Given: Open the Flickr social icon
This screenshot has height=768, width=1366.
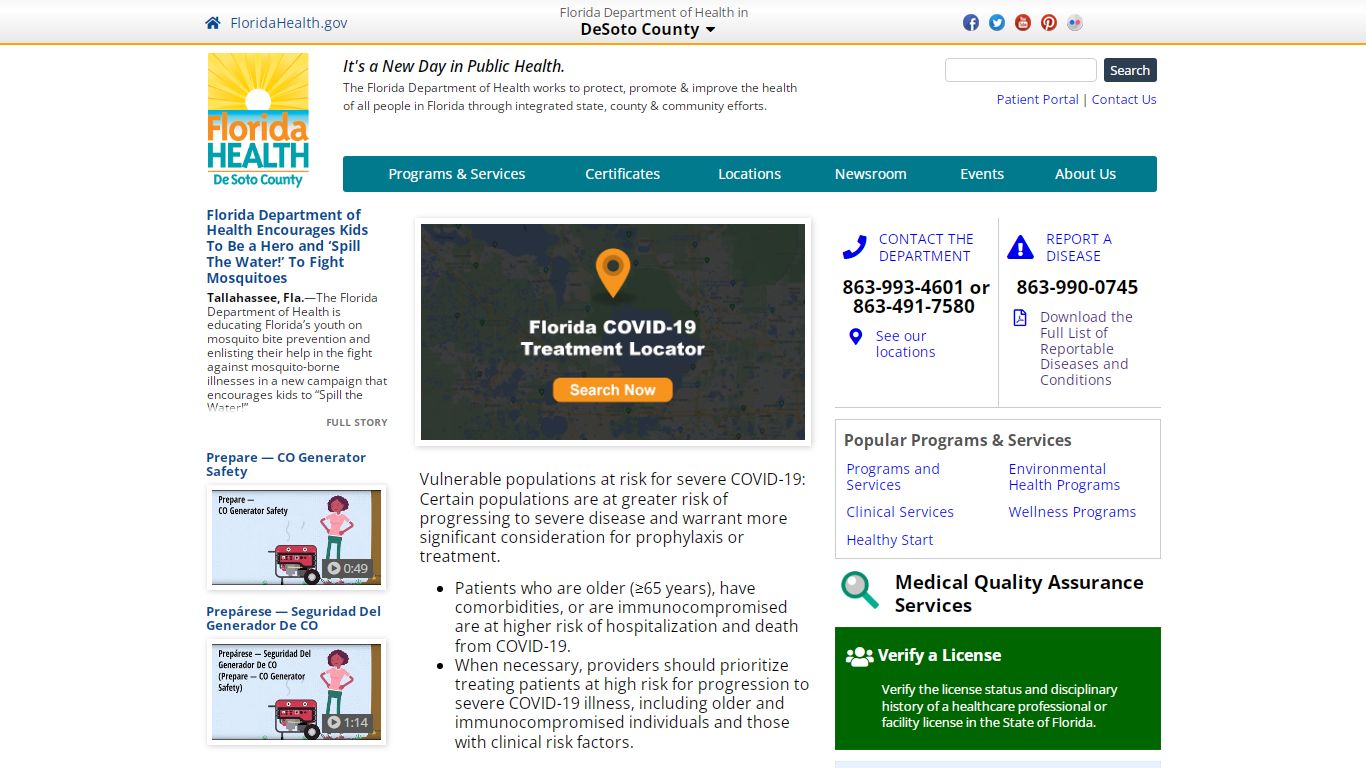Looking at the screenshot, I should [x=1075, y=22].
